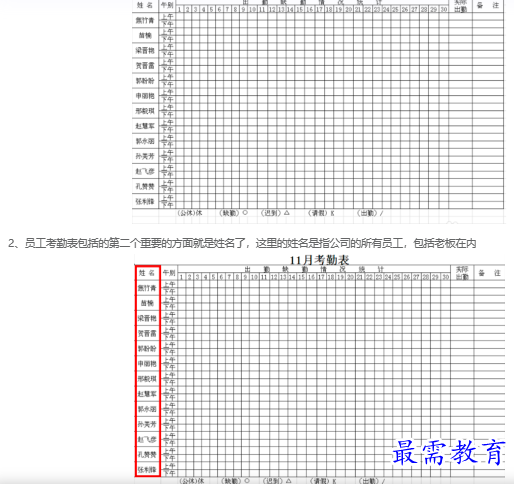The image size is (514, 484).
Task: Click name 梁晋艳 in the red-outlined column
Action: 147,318
